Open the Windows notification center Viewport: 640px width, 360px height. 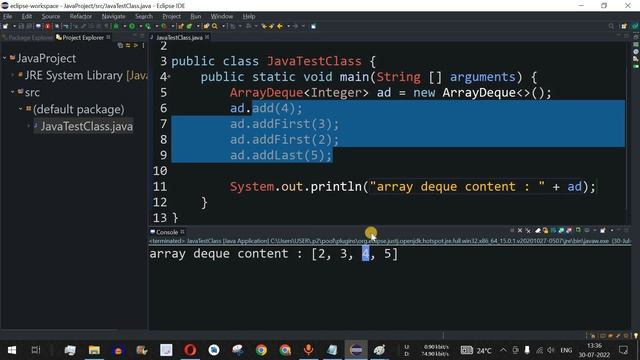623,350
